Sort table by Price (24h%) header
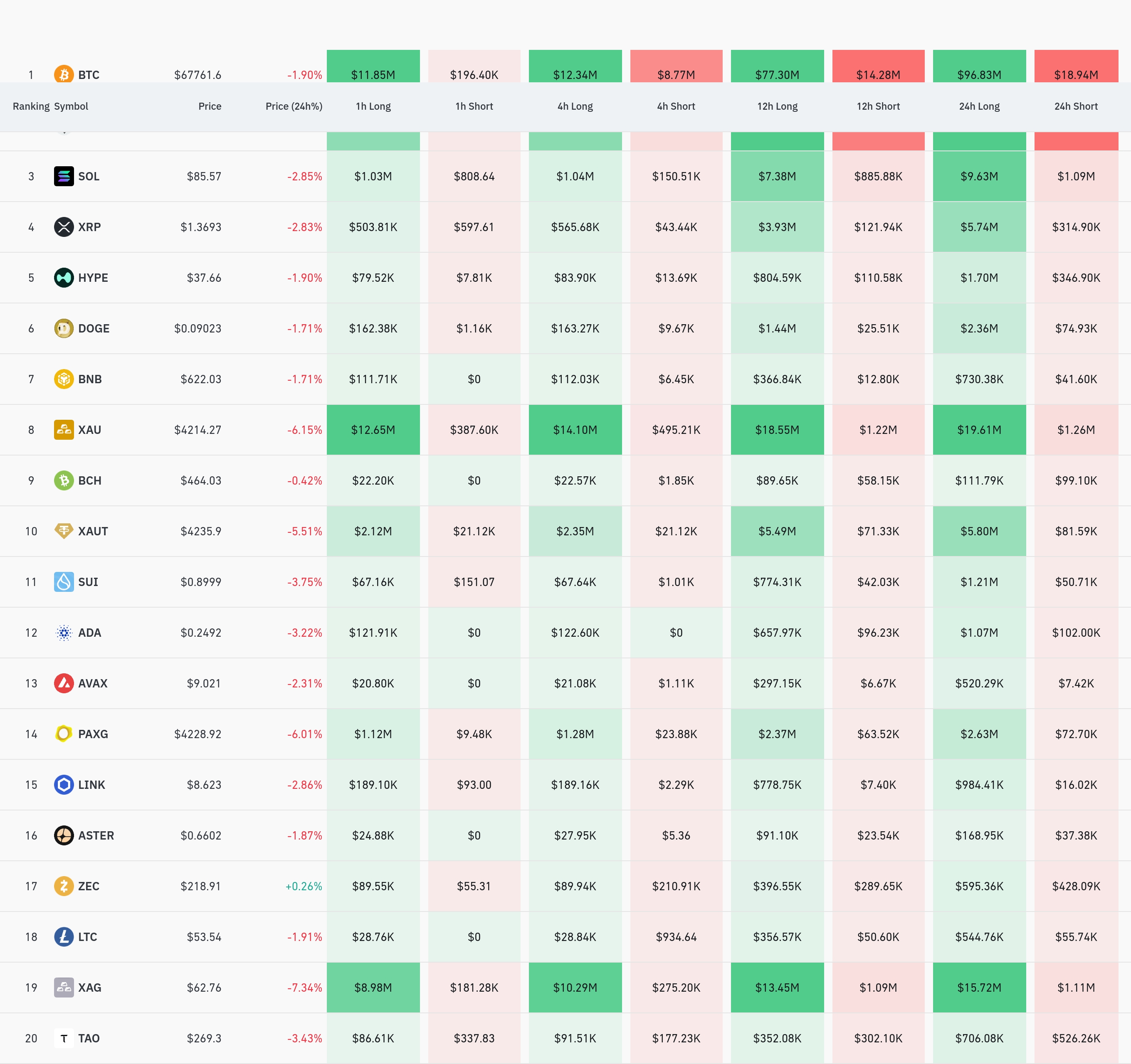 coord(294,106)
